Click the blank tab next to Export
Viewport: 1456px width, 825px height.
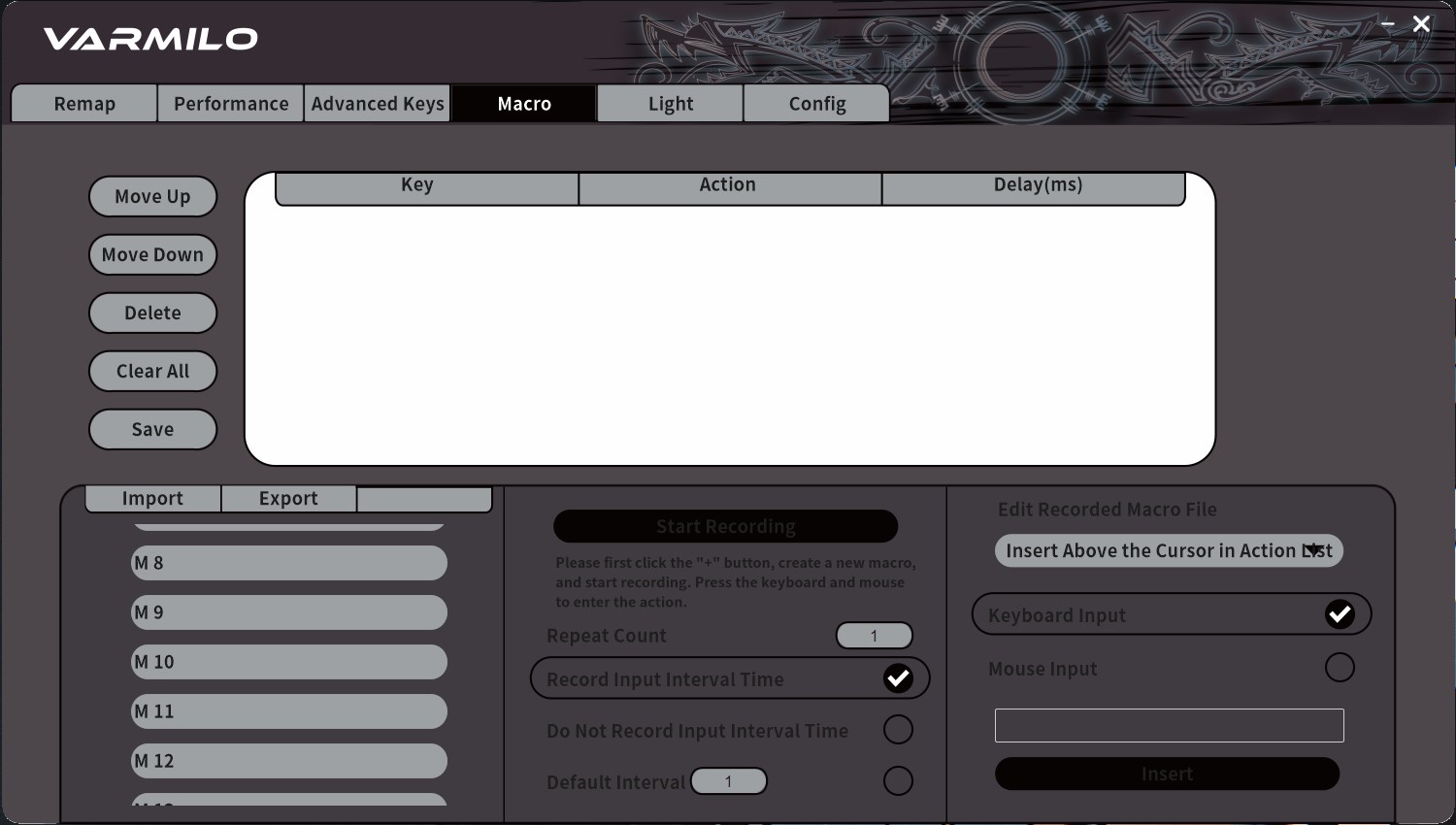(x=424, y=498)
